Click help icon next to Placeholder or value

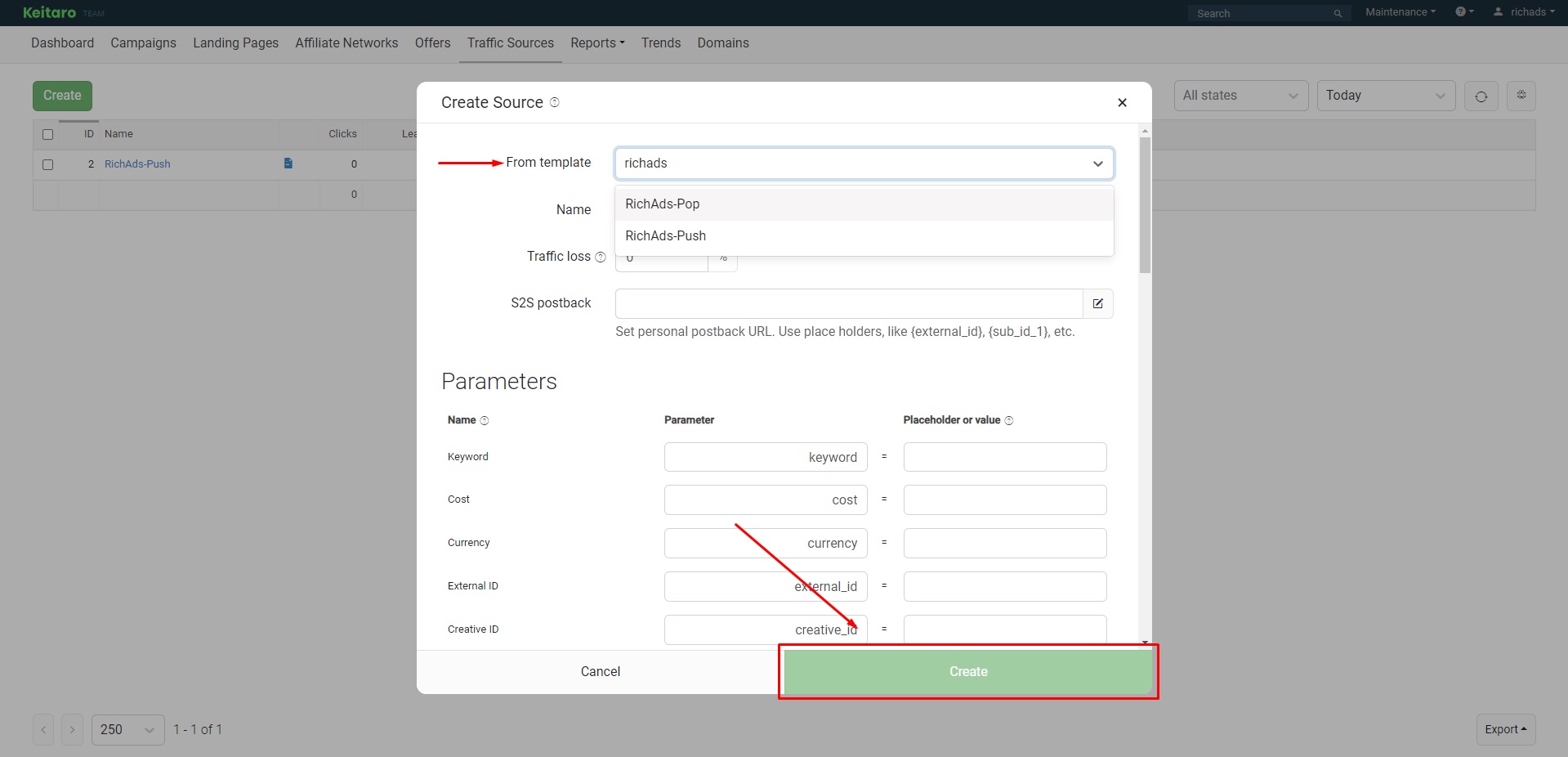(x=1009, y=420)
